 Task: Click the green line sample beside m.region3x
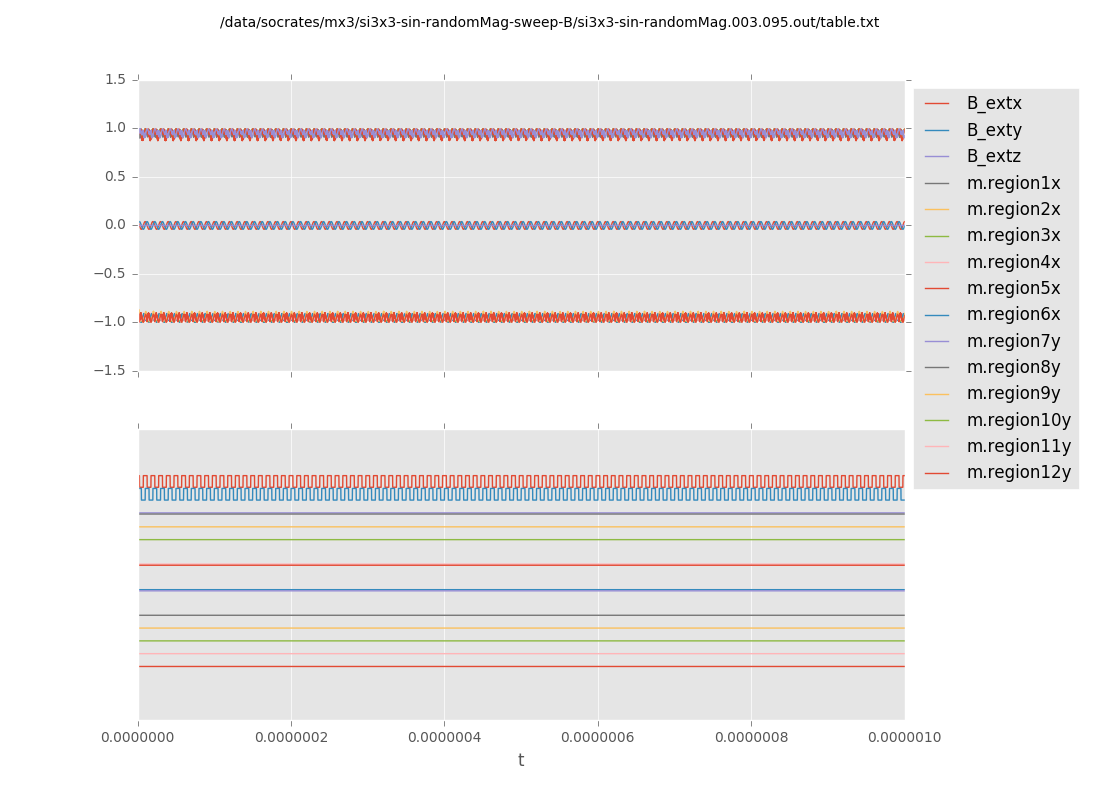(x=937, y=236)
